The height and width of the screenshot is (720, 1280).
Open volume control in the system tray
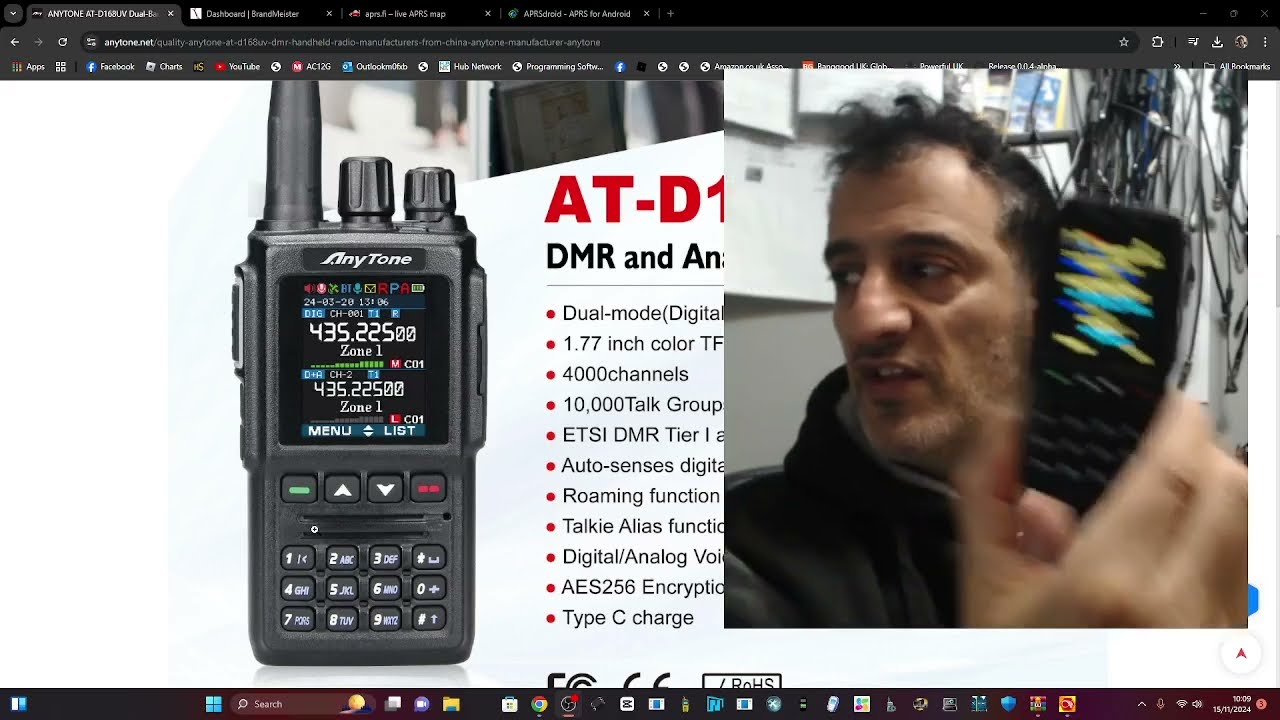coord(1198,704)
